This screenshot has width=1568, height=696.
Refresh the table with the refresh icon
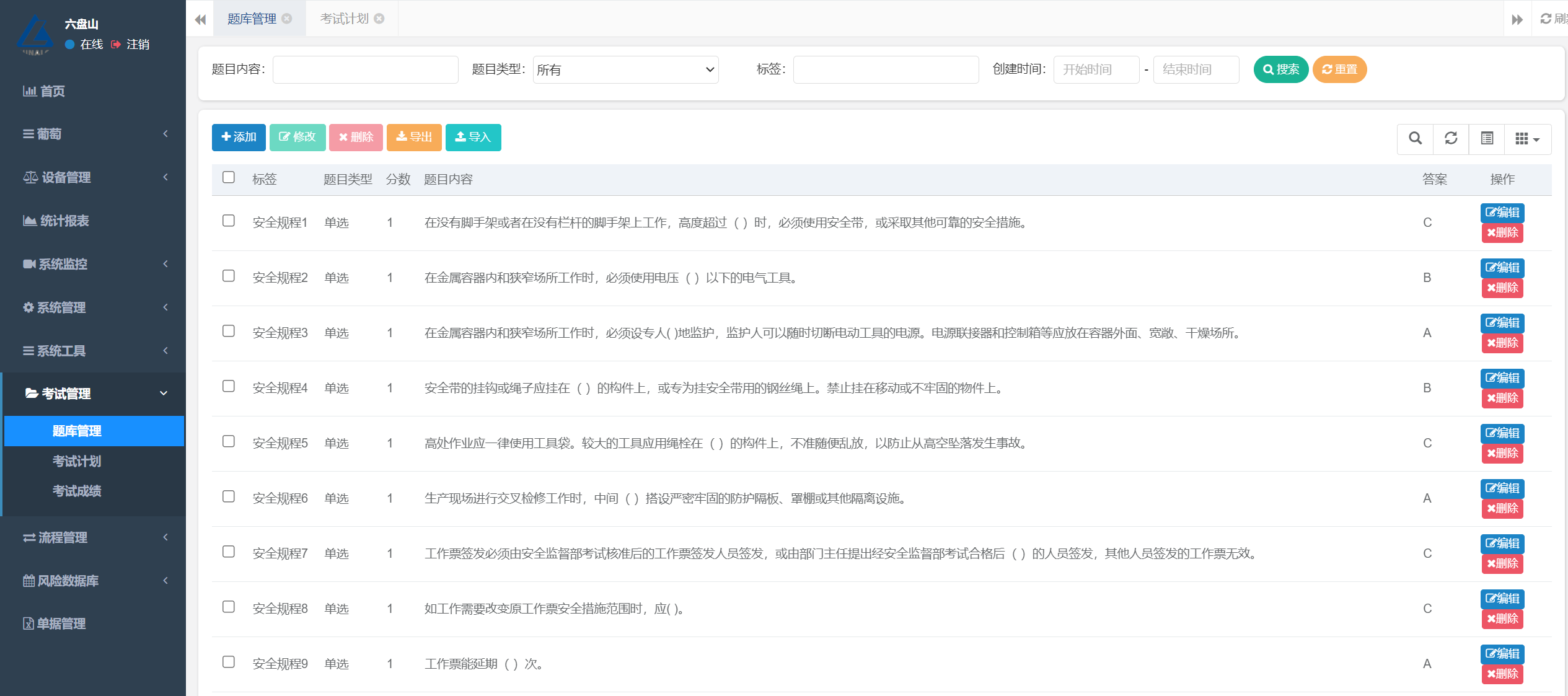[1451, 138]
